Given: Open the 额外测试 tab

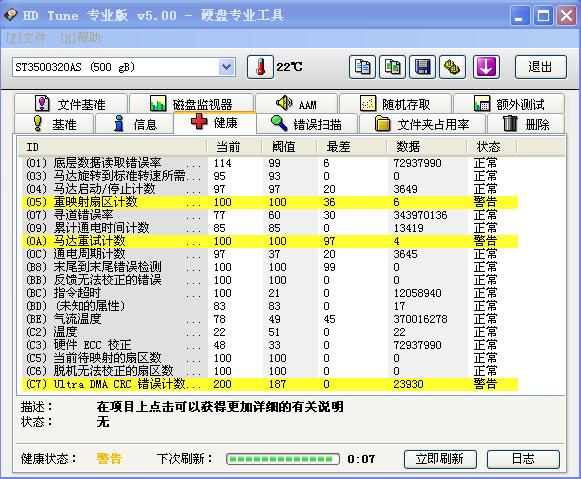Looking at the screenshot, I should (509, 104).
